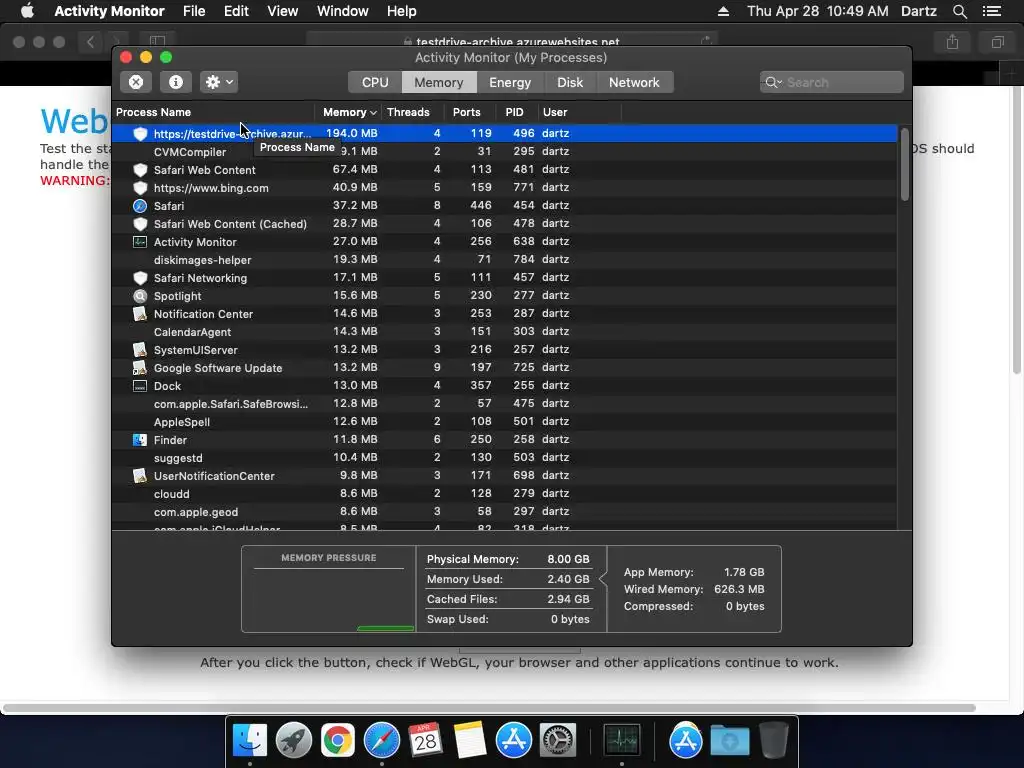Screen dimensions: 1024x768
Task: Open the File menu
Action: [x=194, y=11]
